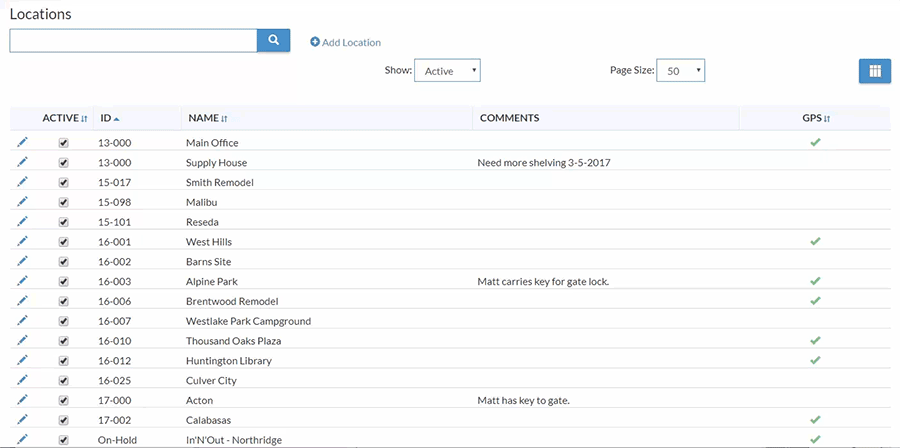Uncheck Active for Barns Site
Screen dimensions: 900x448
(64, 262)
